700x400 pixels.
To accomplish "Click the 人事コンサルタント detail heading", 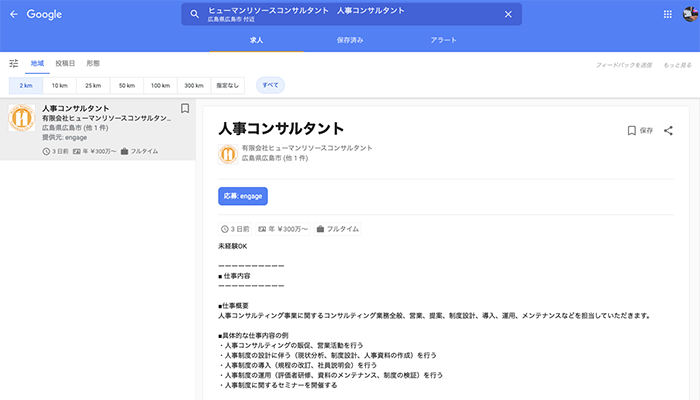I will tap(281, 129).
